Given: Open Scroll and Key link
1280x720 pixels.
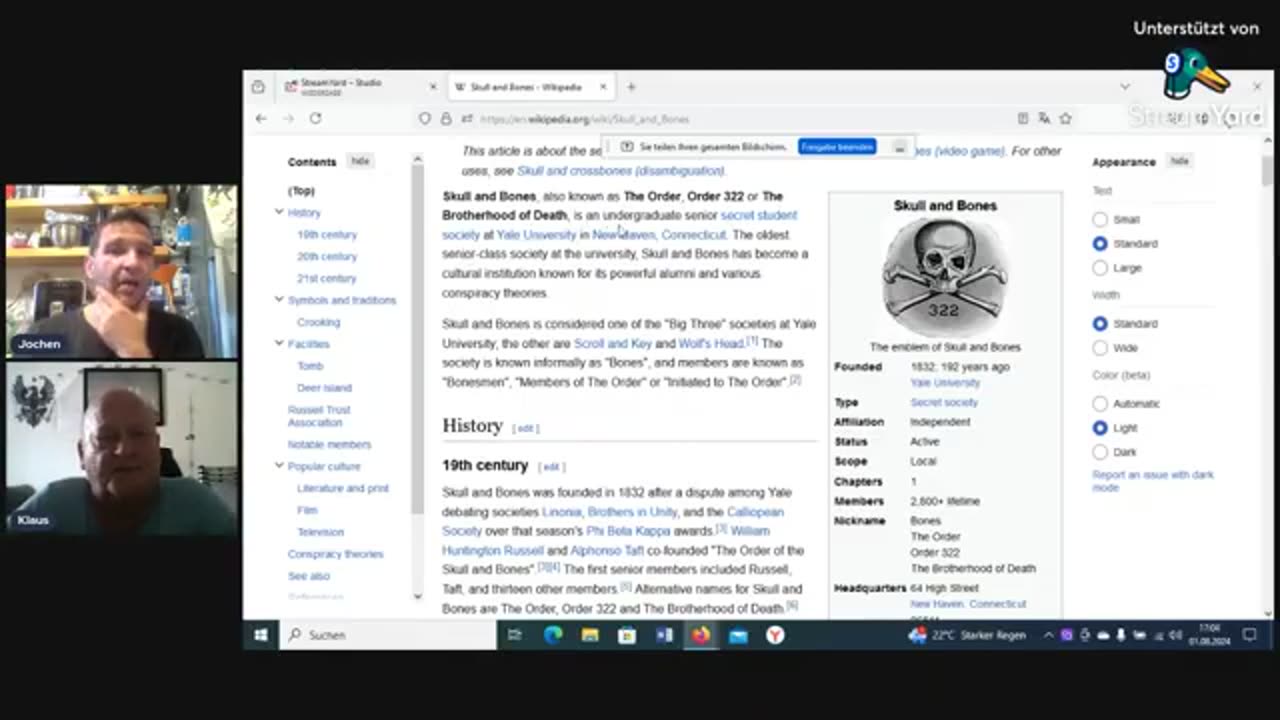Looking at the screenshot, I should [x=612, y=344].
